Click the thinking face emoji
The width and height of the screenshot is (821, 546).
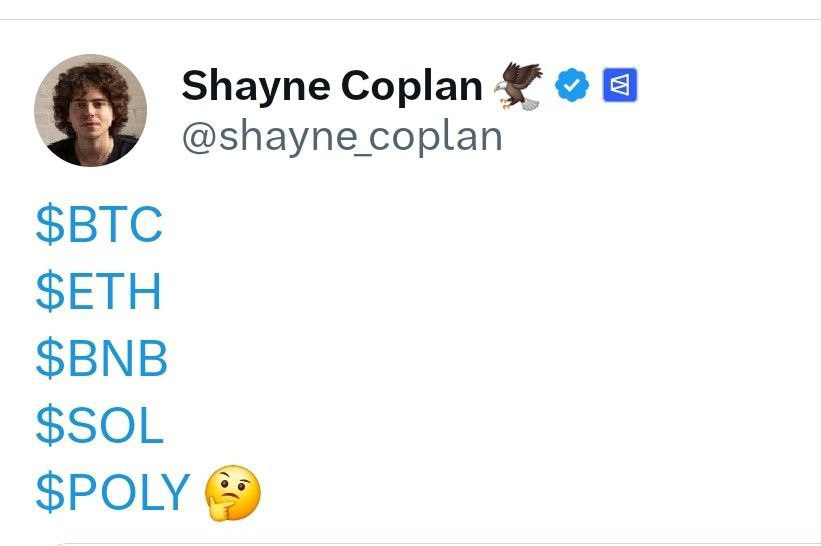[232, 493]
